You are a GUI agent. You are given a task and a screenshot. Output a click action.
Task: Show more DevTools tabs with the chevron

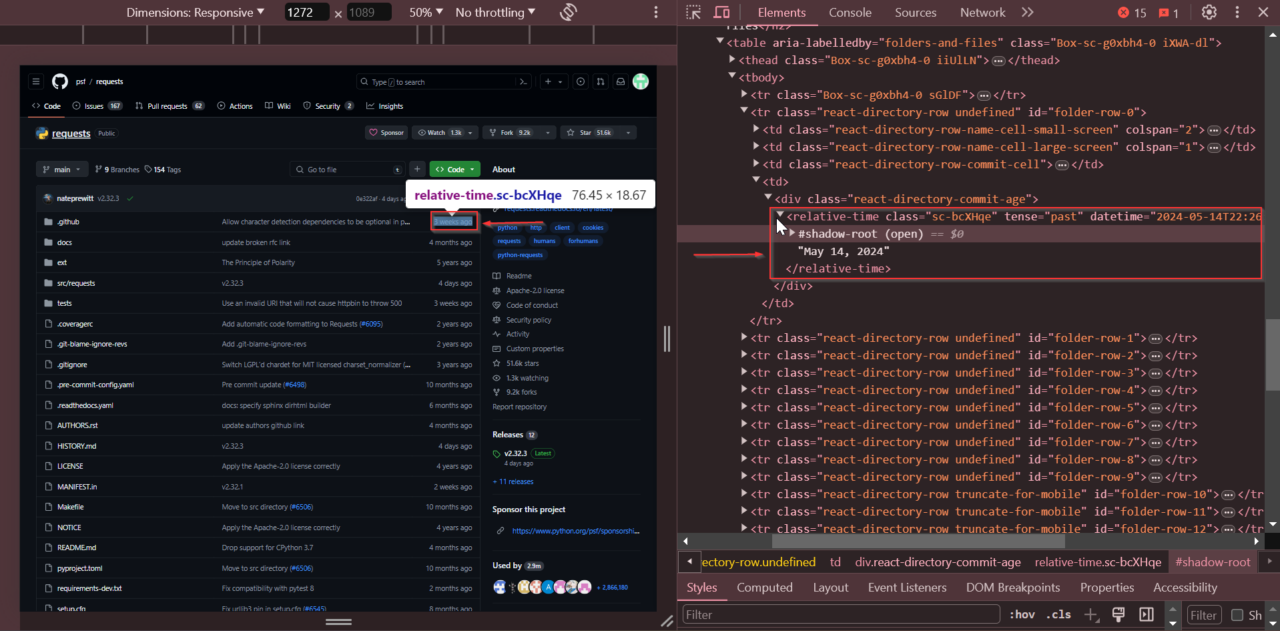1027,12
